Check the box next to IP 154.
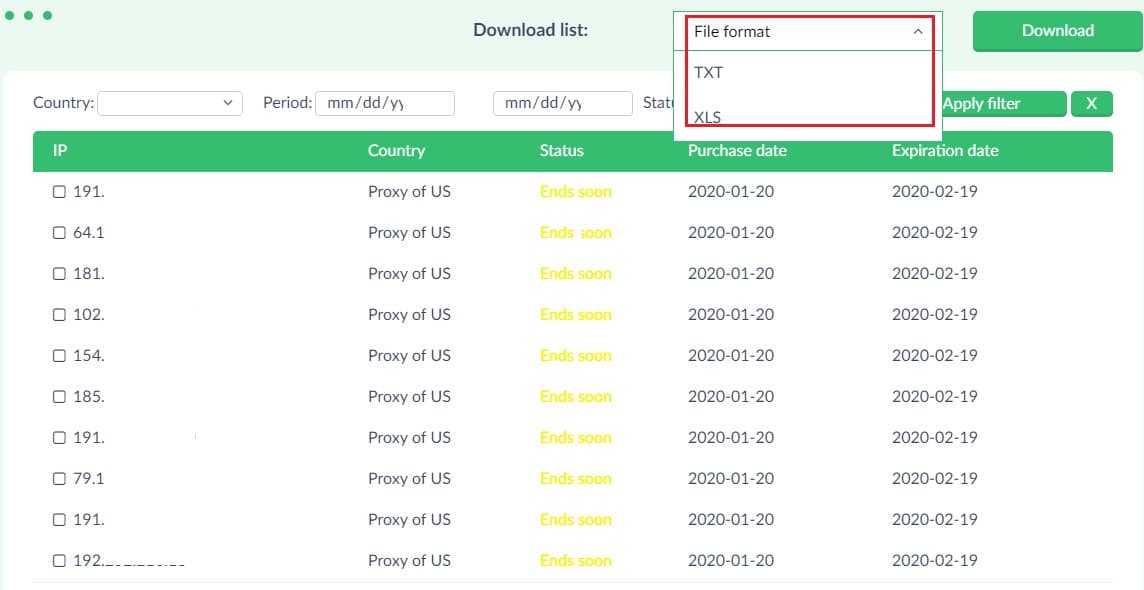Screen dimensions: 1144x590 click(x=59, y=356)
